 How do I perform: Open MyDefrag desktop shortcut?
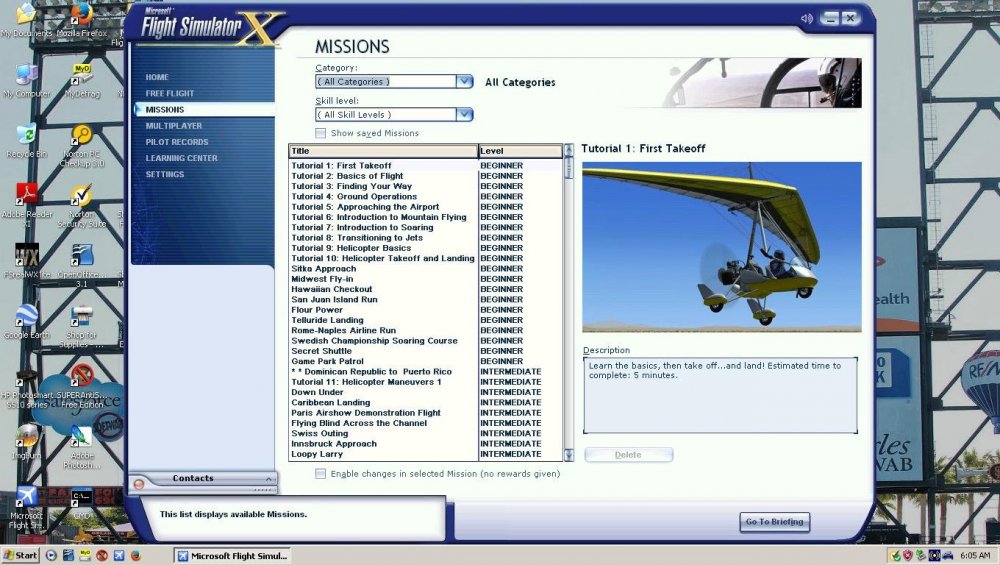[82, 81]
